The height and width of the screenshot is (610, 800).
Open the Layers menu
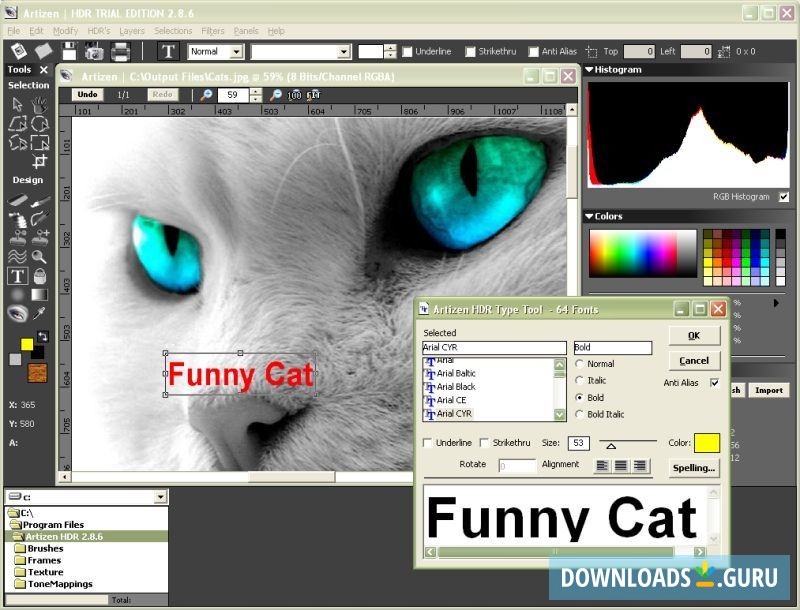(132, 31)
